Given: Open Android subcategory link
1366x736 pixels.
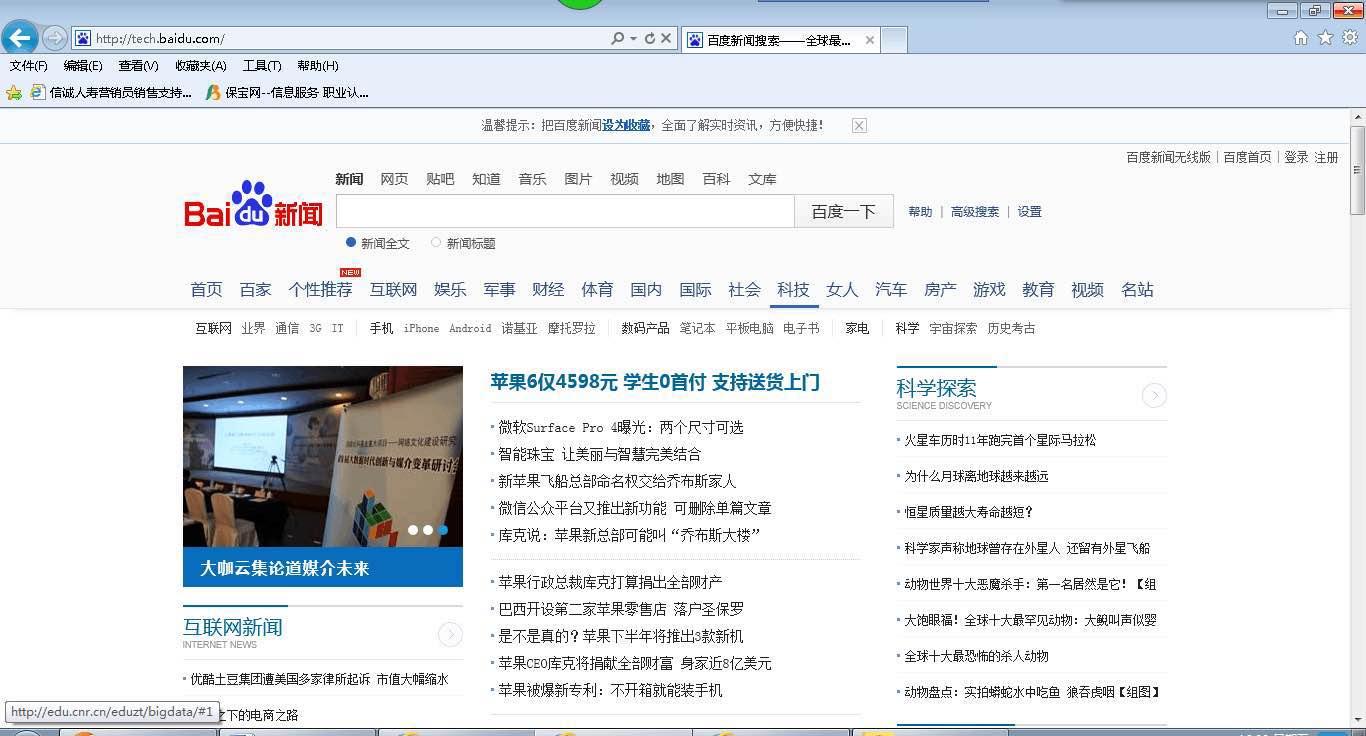Looking at the screenshot, I should pos(470,328).
